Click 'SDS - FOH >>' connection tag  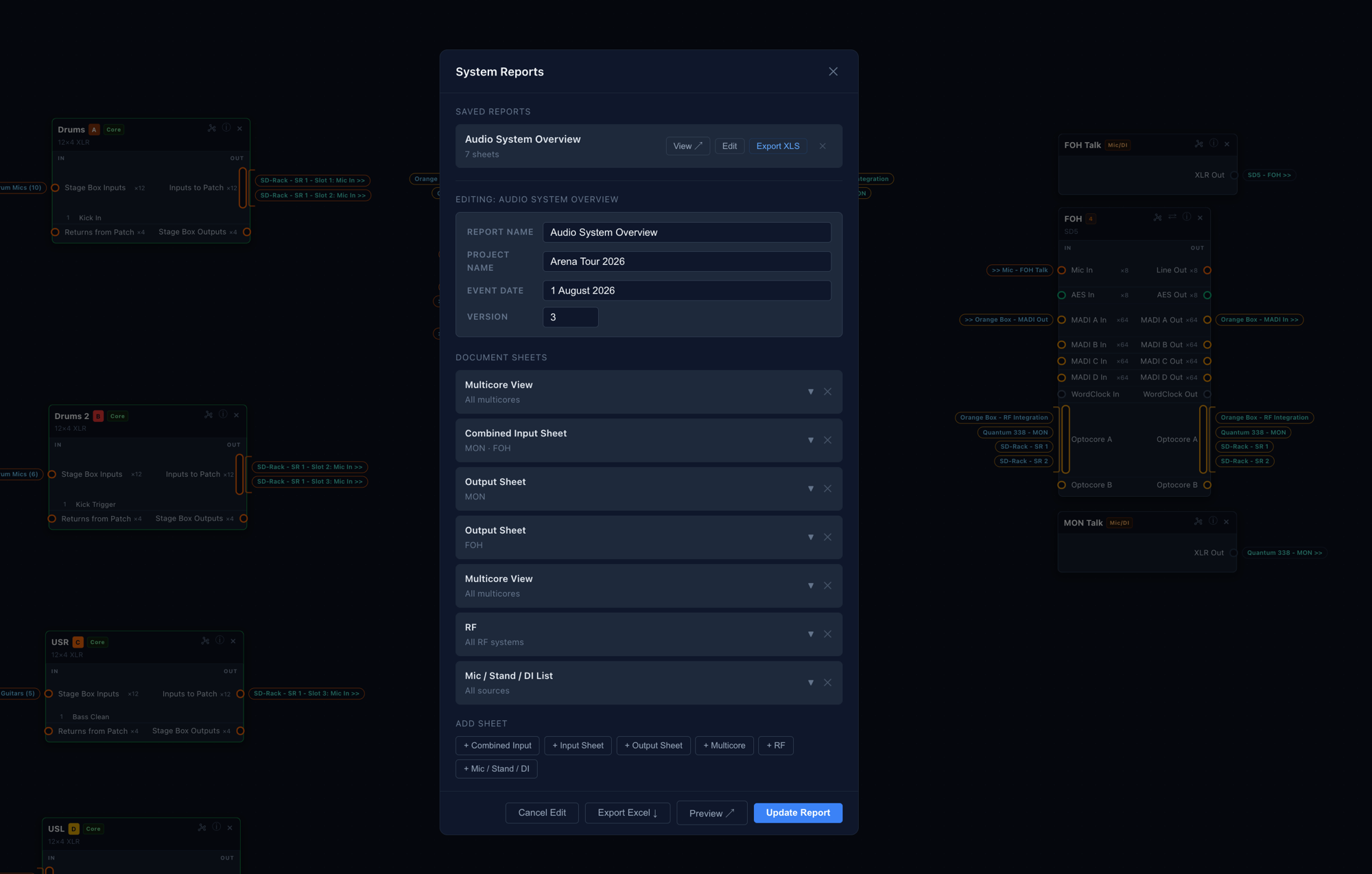pyautogui.click(x=1269, y=175)
